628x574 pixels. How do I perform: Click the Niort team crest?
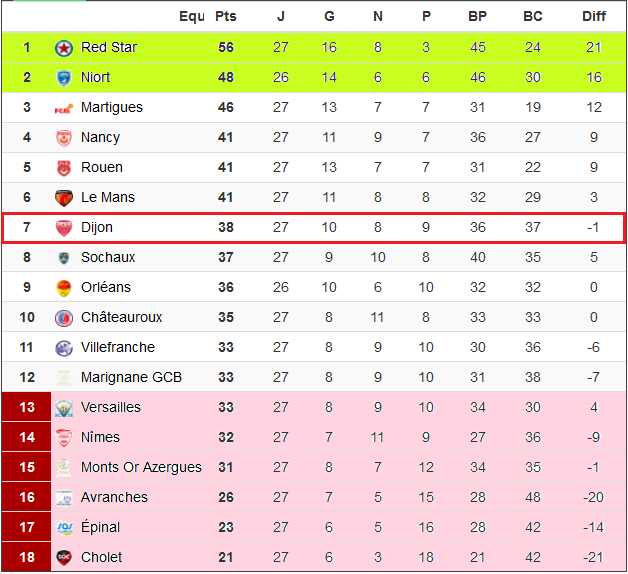point(64,77)
